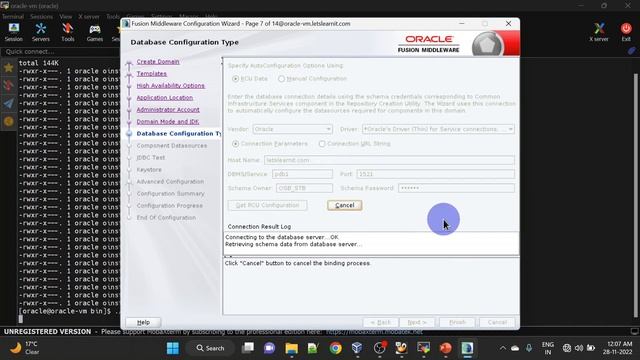The height and width of the screenshot is (360, 640).
Task: Open the Vendor dropdown showing Oracle
Action: (292, 129)
